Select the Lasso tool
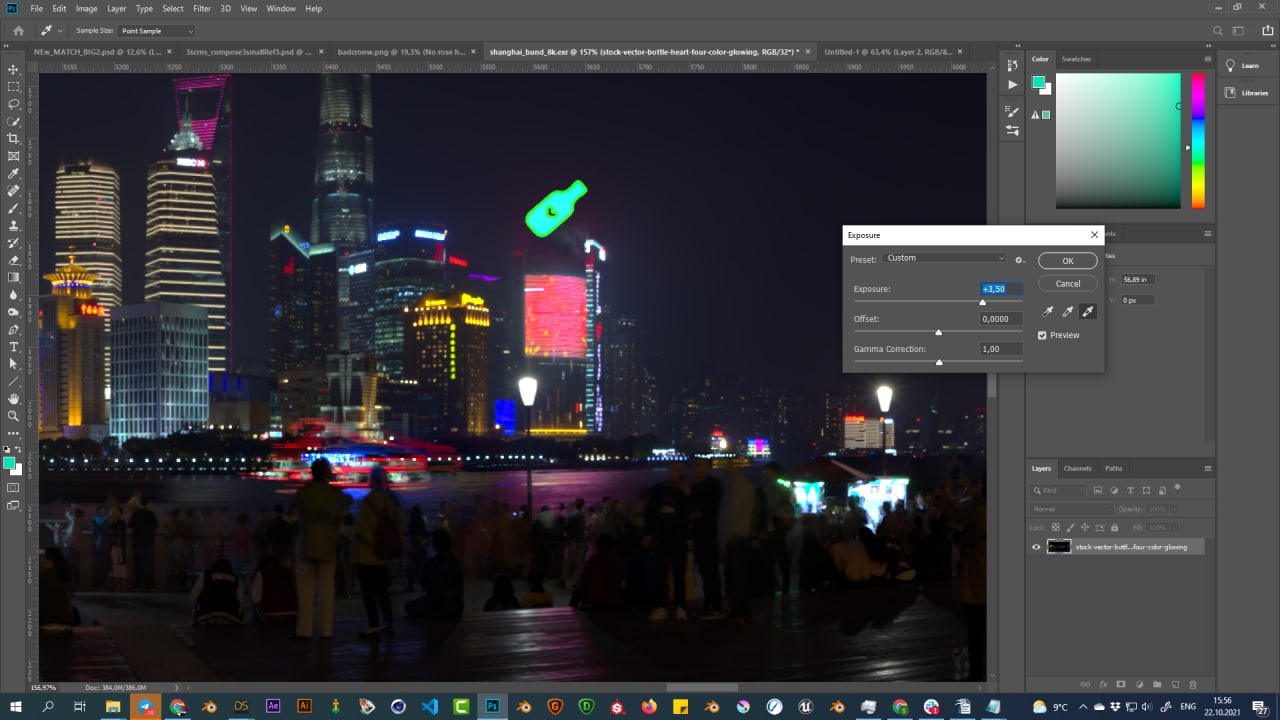The image size is (1280, 720). click(x=14, y=104)
